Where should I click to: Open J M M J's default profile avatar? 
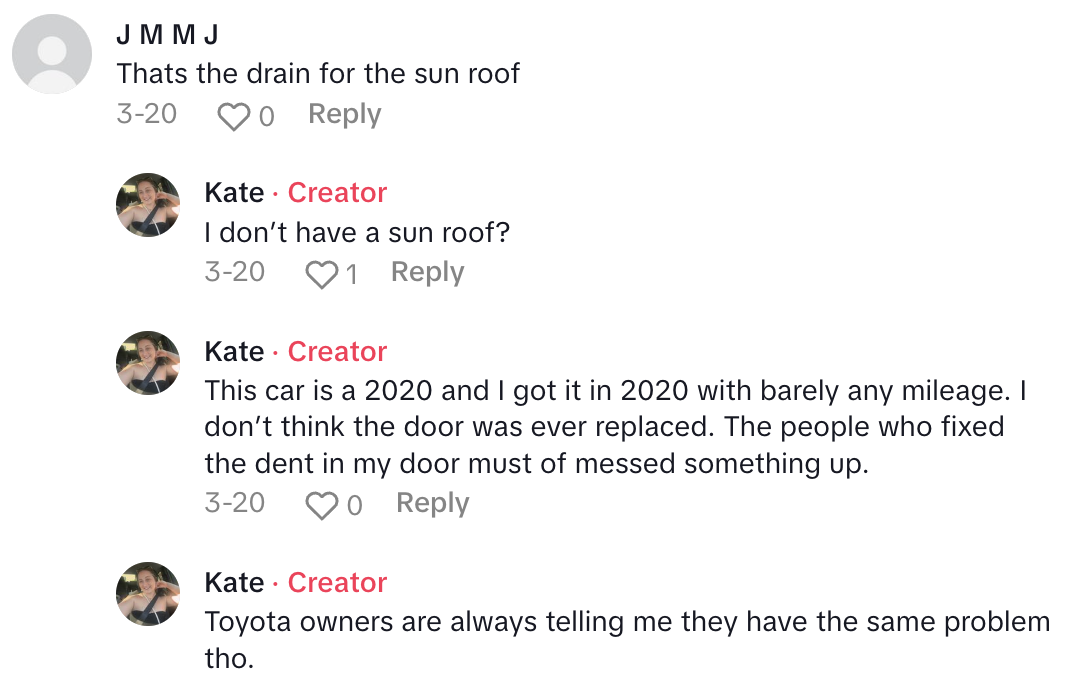pyautogui.click(x=51, y=54)
